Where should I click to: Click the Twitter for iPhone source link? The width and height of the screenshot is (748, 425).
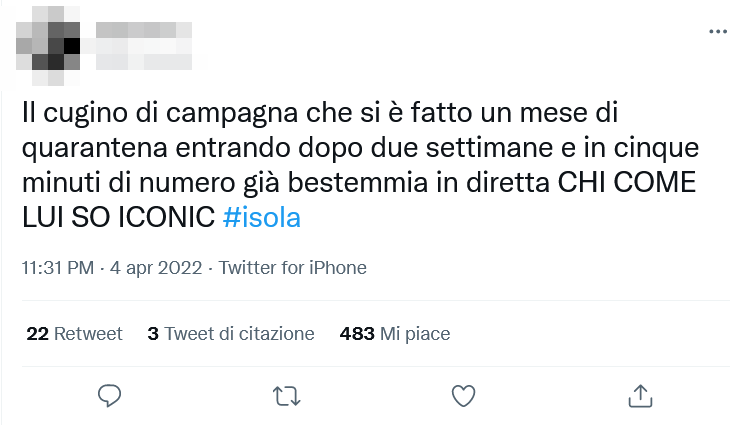tap(292, 268)
